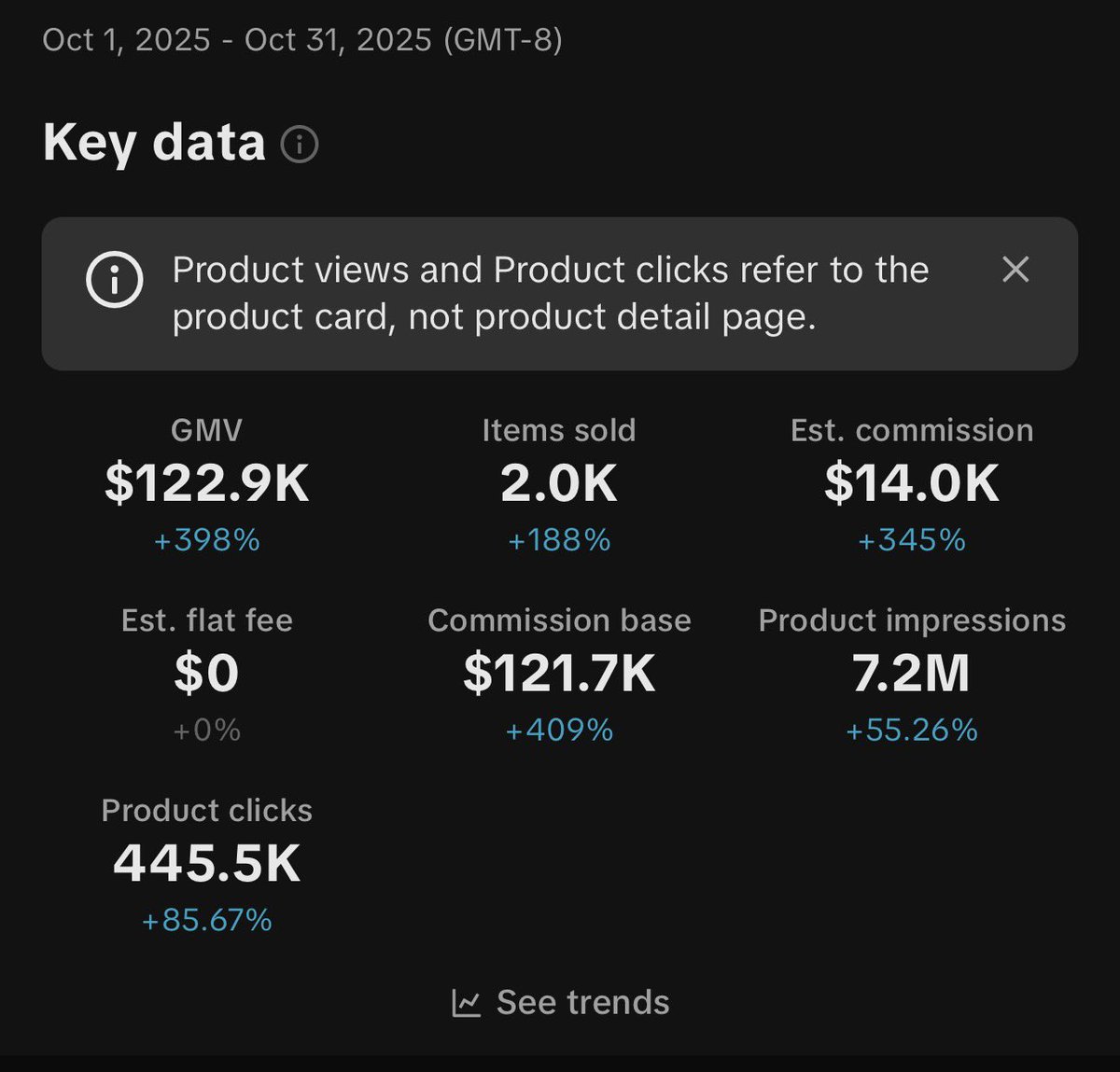The image size is (1120, 1072).
Task: Click the Key data heading
Action: 154,143
